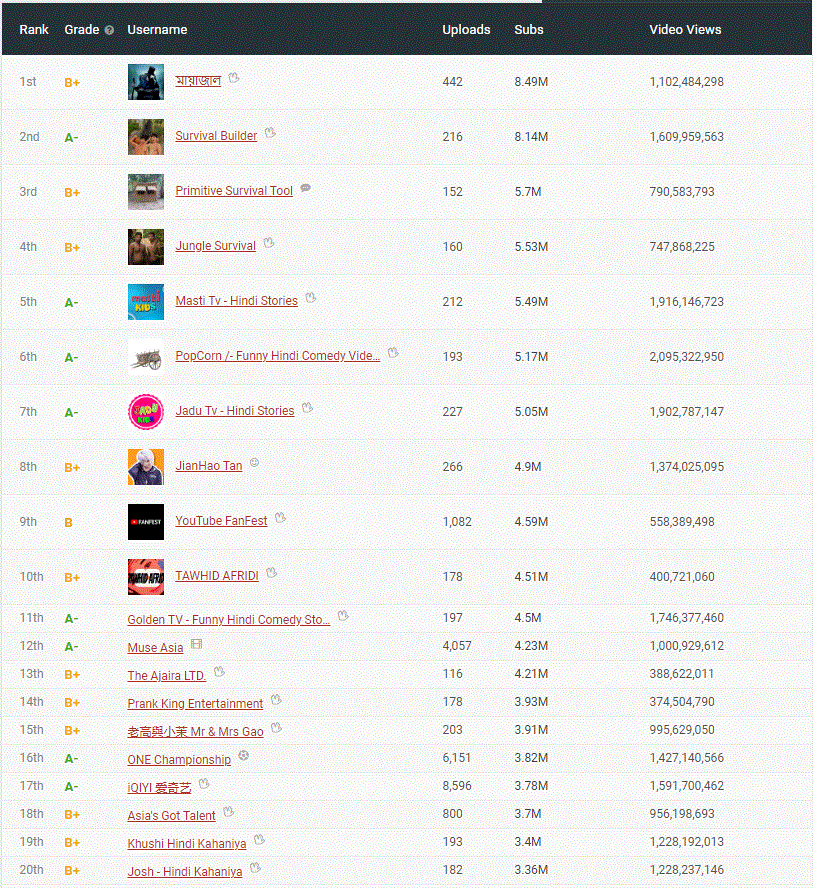This screenshot has height=888, width=813.
Task: Open Primitive Survival Tool channel page
Action: click(x=234, y=191)
